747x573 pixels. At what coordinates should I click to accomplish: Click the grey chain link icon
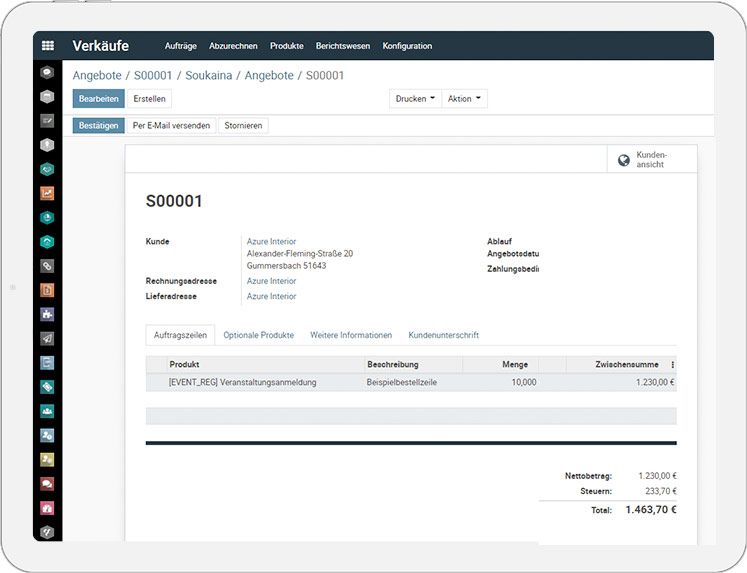47,266
